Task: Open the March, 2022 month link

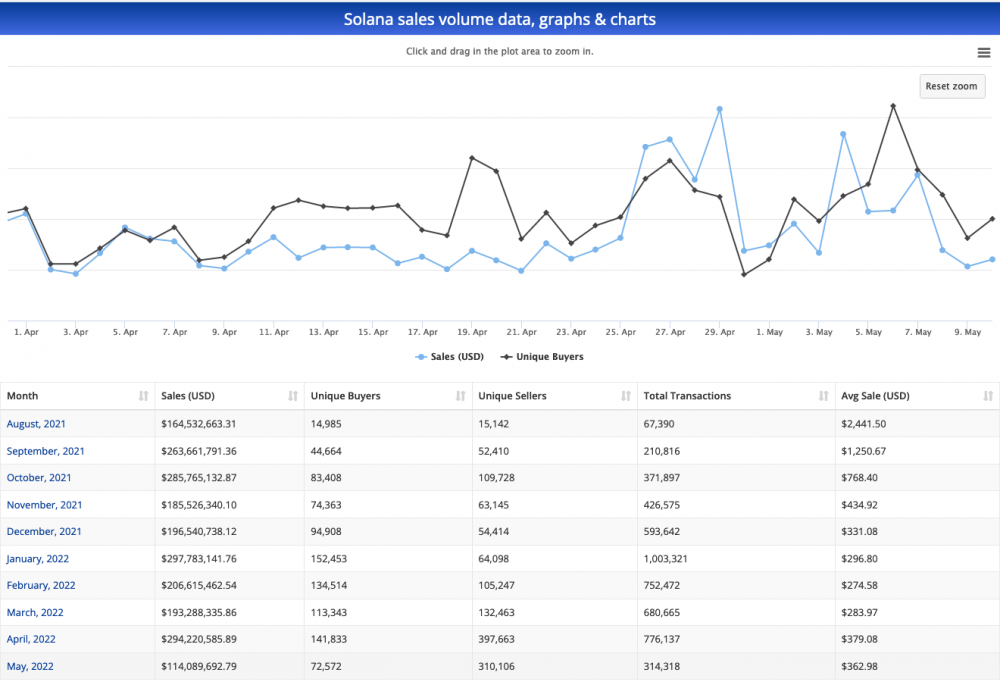Action: pos(35,612)
